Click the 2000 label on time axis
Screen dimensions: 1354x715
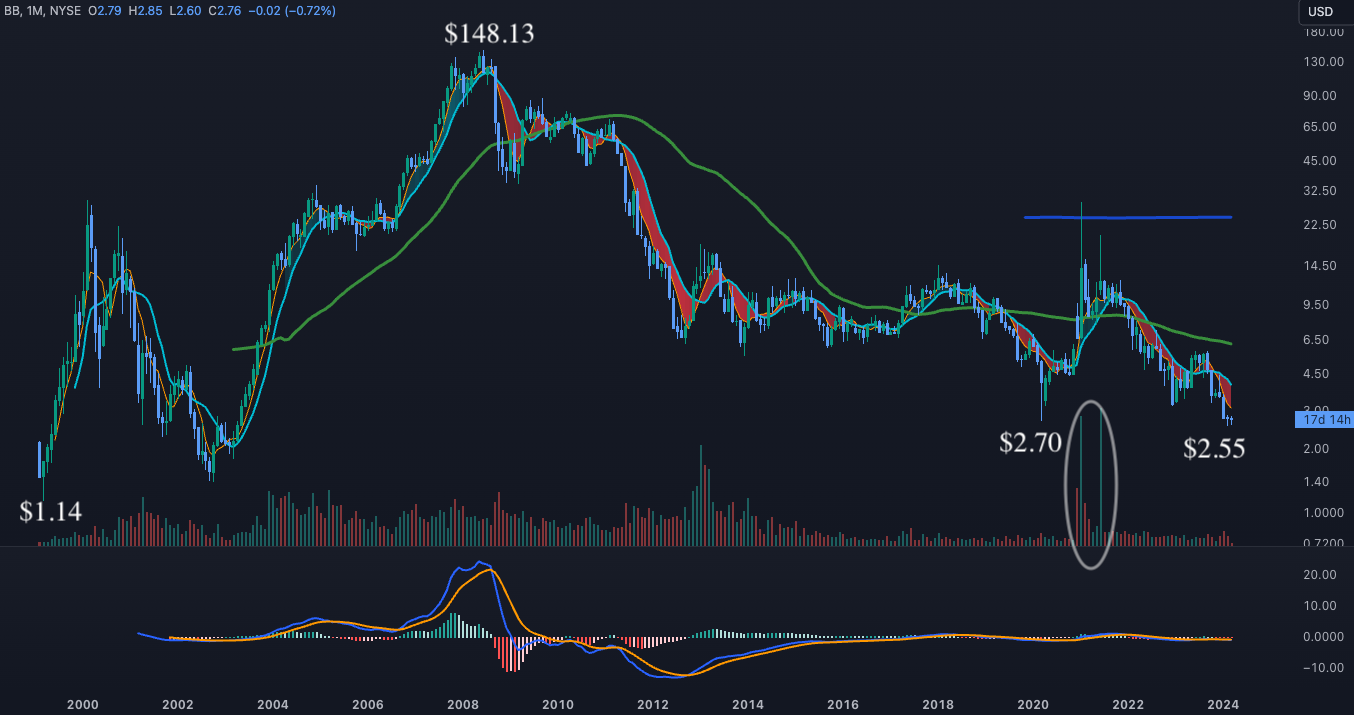click(82, 703)
